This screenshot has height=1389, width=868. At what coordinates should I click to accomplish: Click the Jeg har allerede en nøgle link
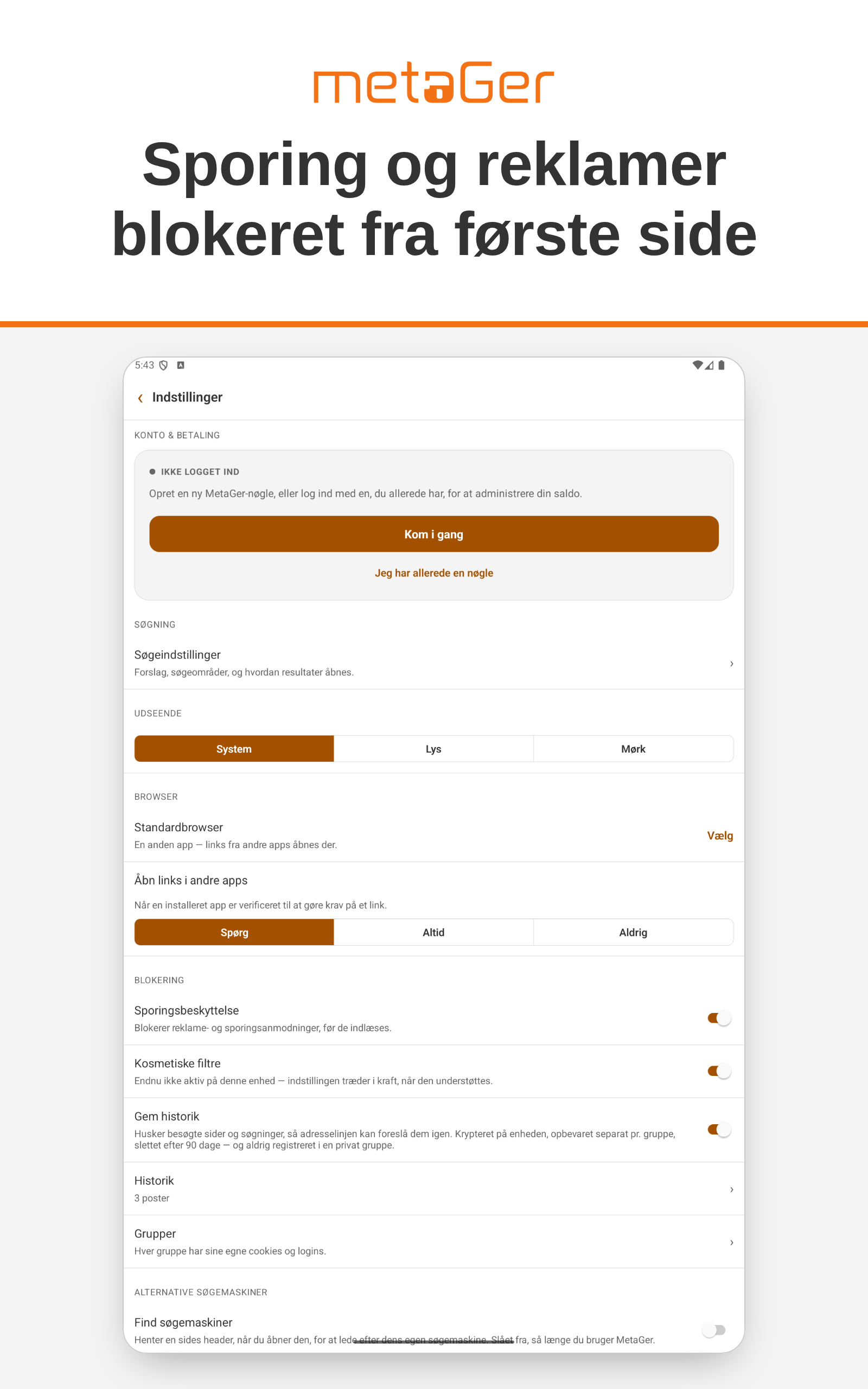coord(434,574)
